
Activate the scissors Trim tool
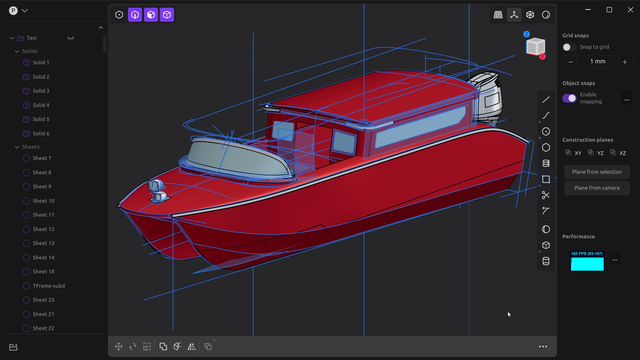click(546, 195)
